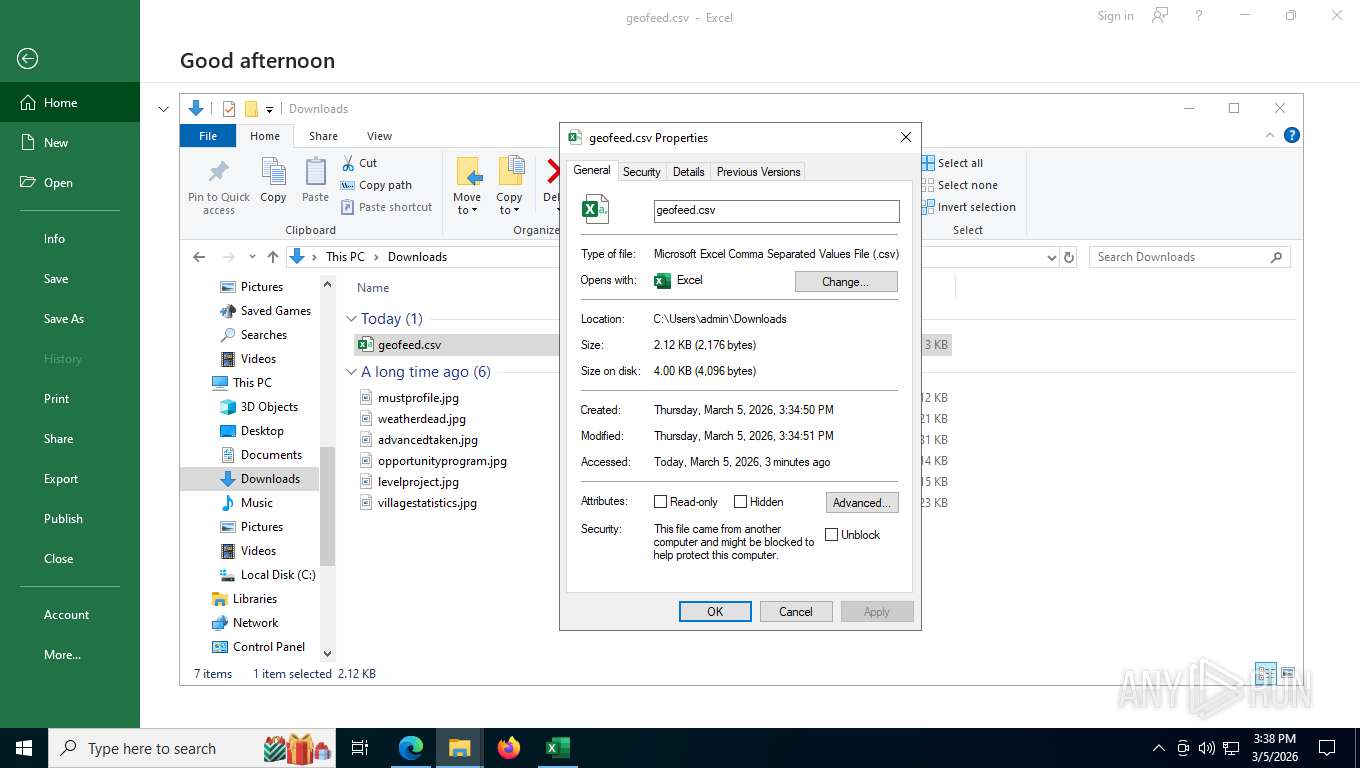Screen dimensions: 1360x768
Task: Open Customize Quick Access Toolbar dropdown
Action: (x=269, y=110)
